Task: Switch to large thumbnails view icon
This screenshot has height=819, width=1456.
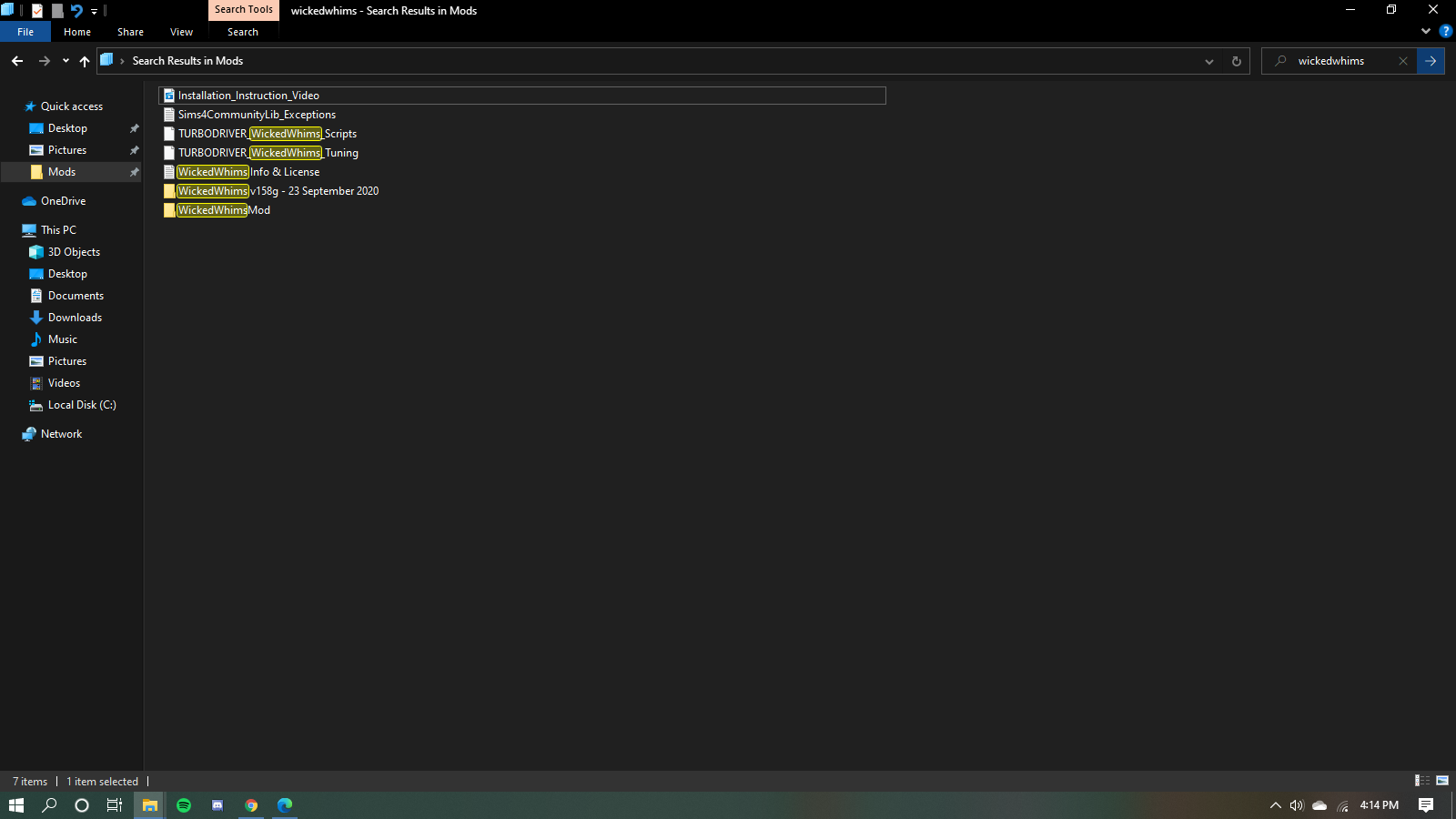Action: click(1442, 781)
